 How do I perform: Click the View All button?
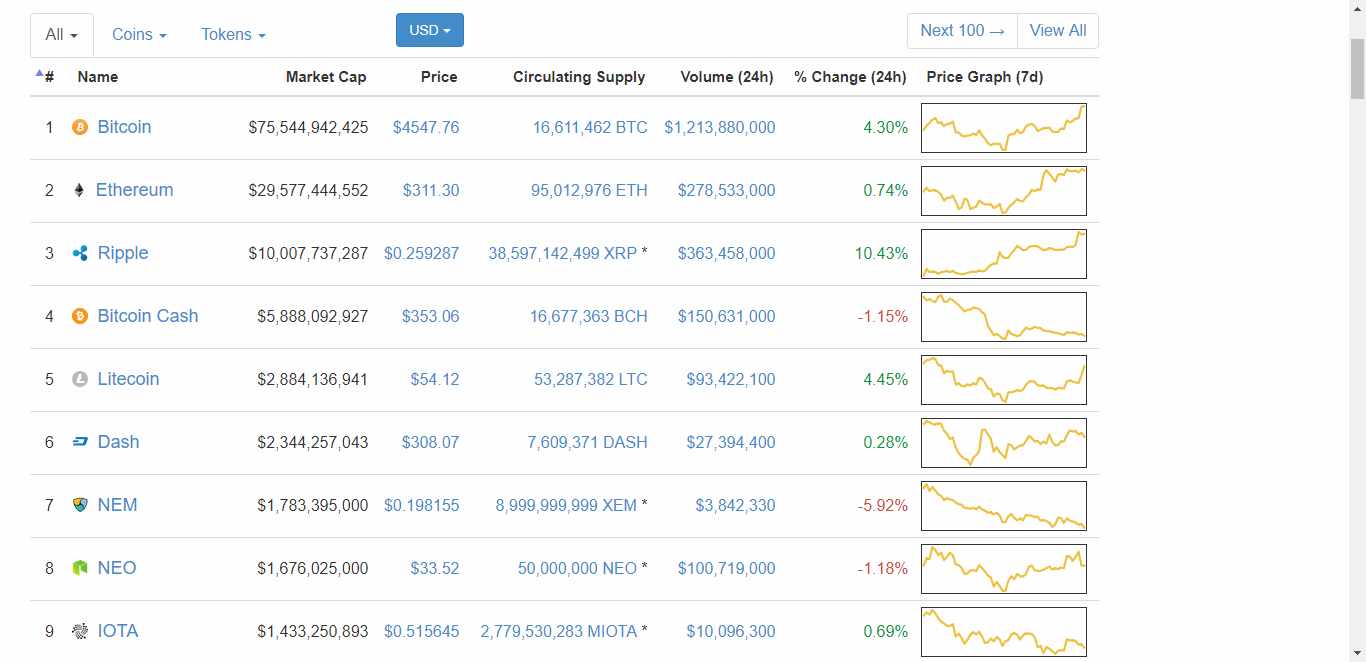click(x=1058, y=31)
